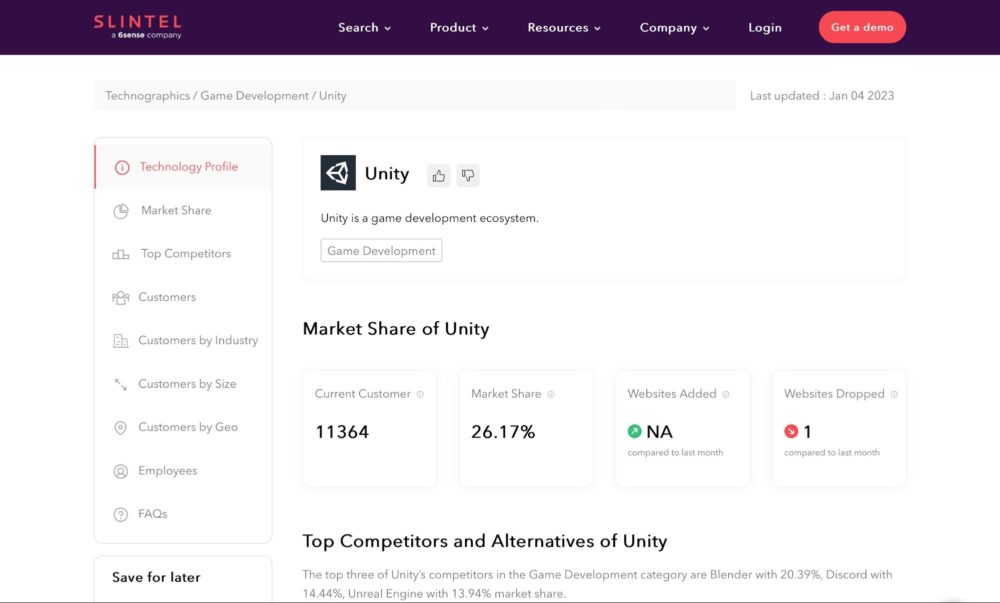Click the Save for later option
1000x603 pixels.
[x=155, y=577]
